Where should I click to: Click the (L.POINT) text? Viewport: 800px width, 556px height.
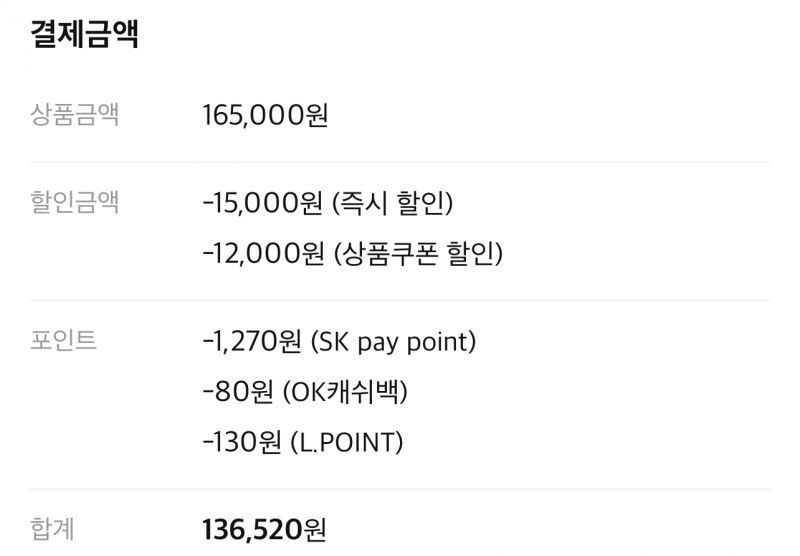coord(347,442)
